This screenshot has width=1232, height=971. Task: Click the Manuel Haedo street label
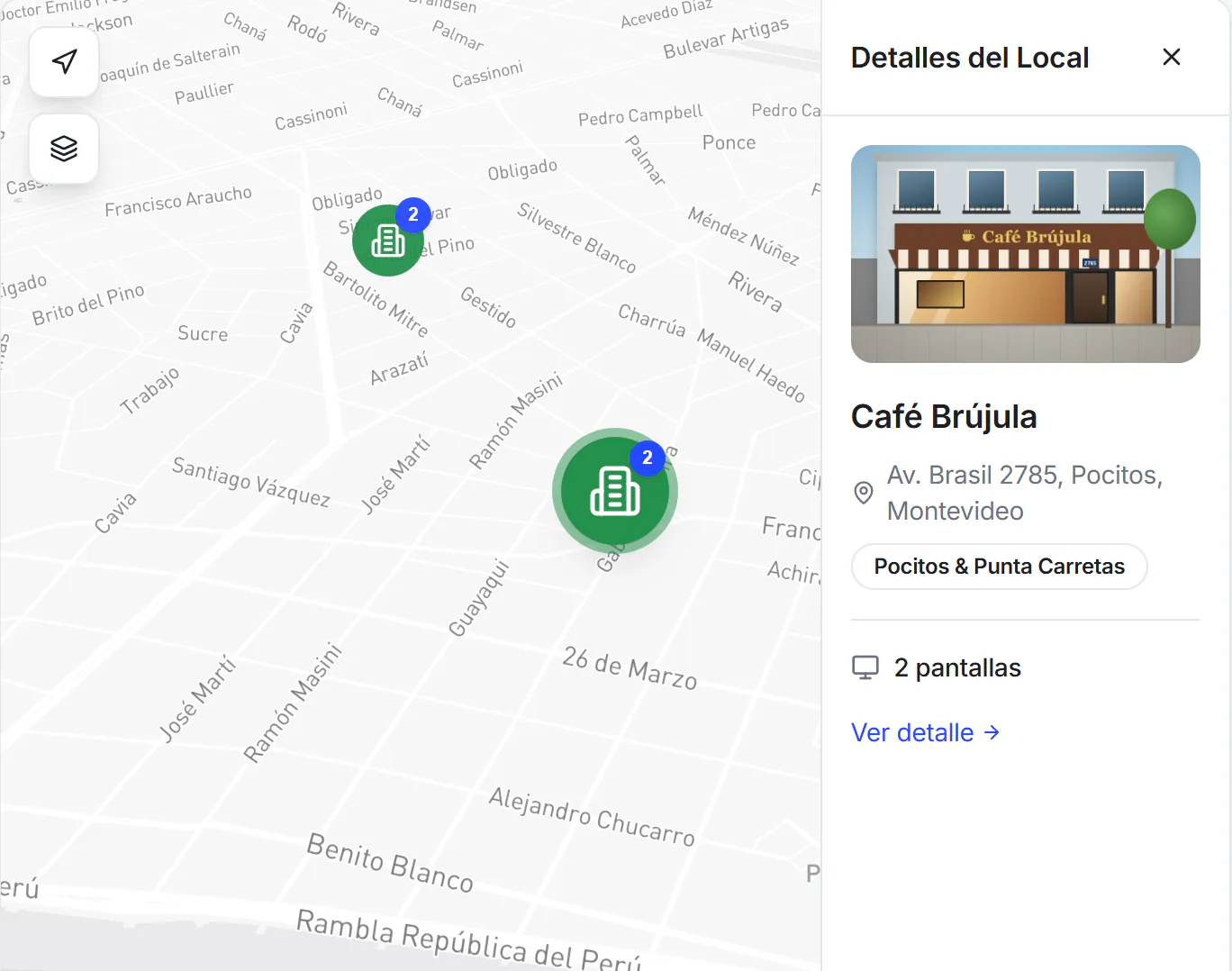pyautogui.click(x=751, y=366)
